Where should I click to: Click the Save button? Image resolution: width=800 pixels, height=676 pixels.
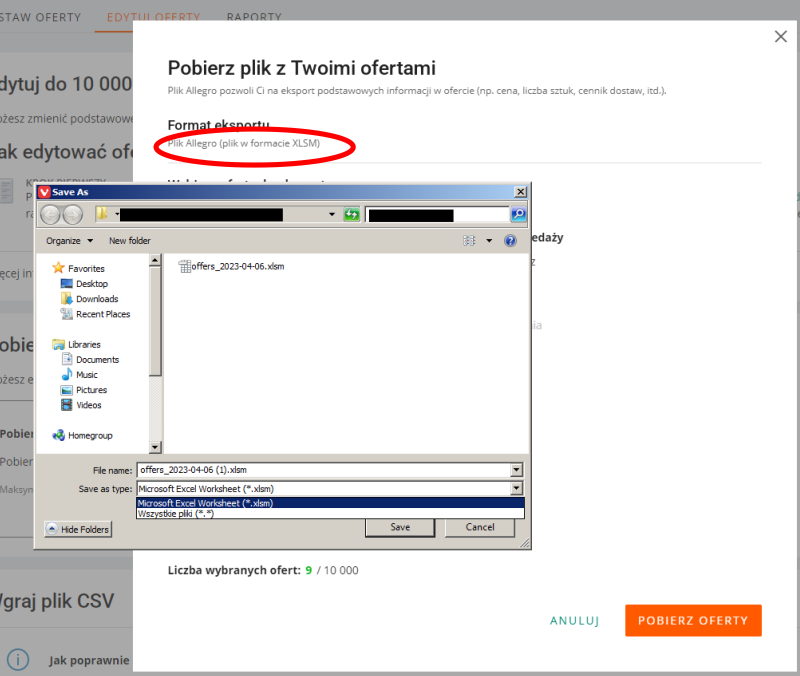click(x=400, y=528)
